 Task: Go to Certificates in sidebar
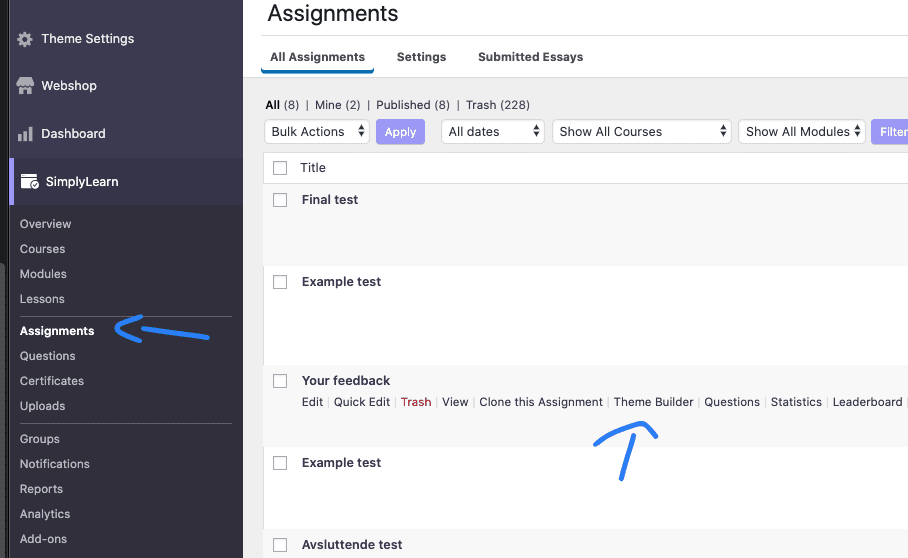52,381
